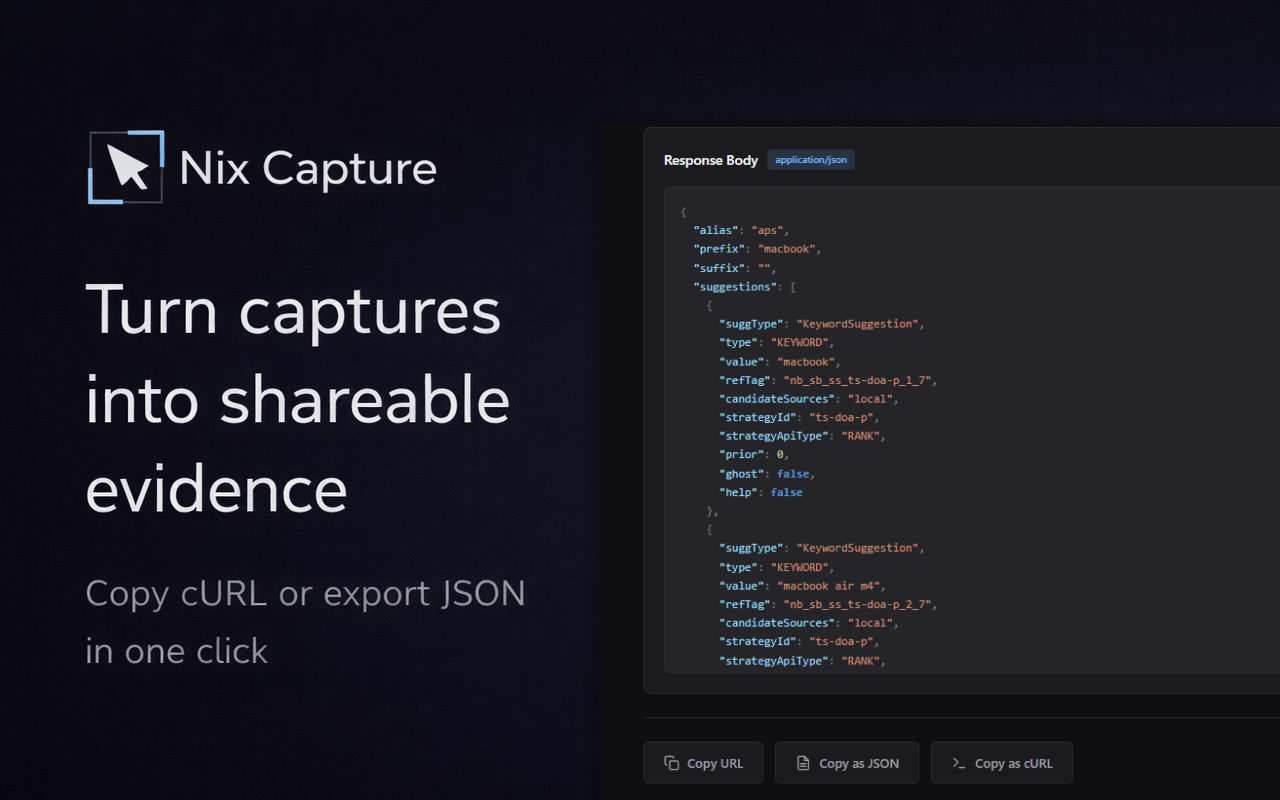1280x800 pixels.
Task: Collapse the root JSON opening brace
Action: point(683,211)
